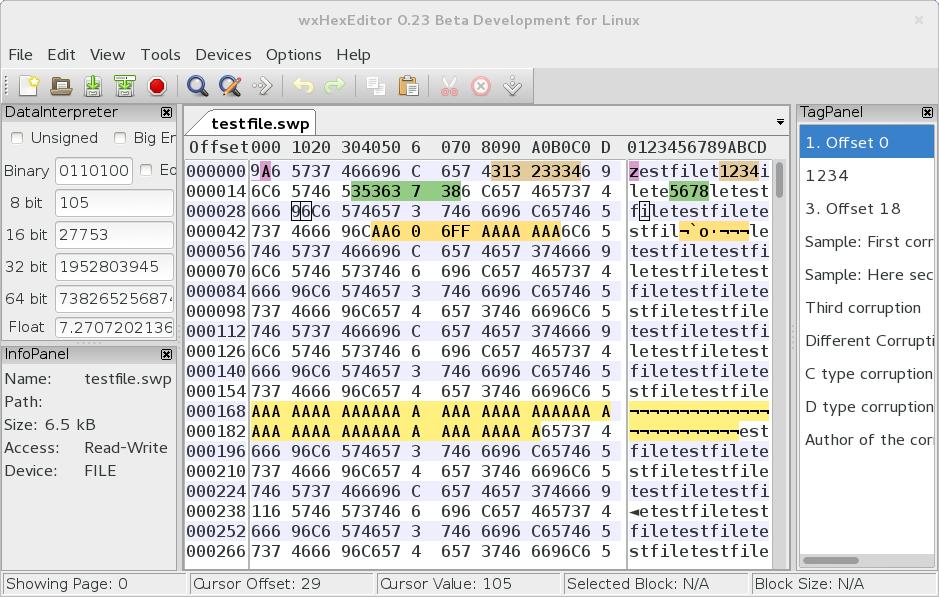The height and width of the screenshot is (597, 939).
Task: Open the Edit menu
Action: (61, 54)
